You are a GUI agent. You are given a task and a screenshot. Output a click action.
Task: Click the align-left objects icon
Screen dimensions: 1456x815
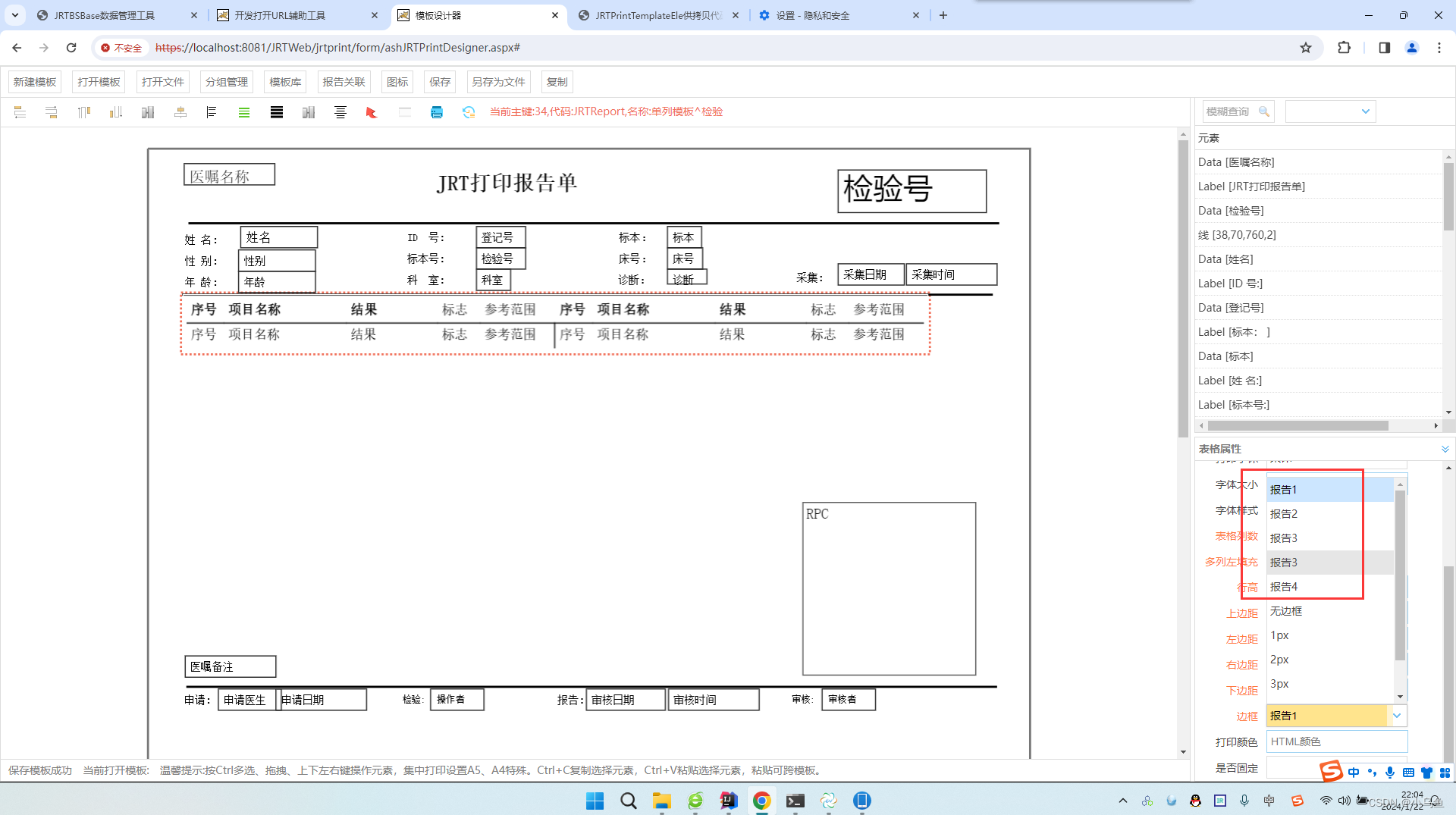tap(20, 112)
